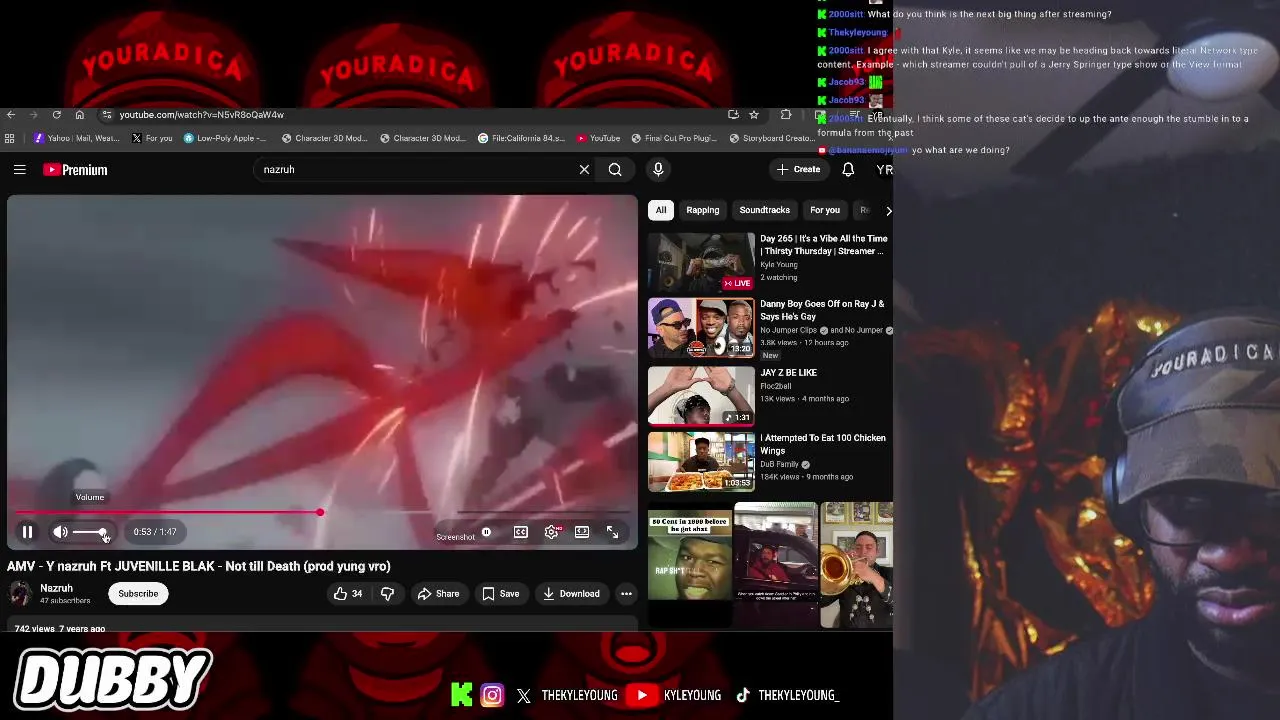Image resolution: width=1280 pixels, height=720 pixels.
Task: Open 'Danny Boy Goes Off on Ray J' video title
Action: click(x=822, y=310)
